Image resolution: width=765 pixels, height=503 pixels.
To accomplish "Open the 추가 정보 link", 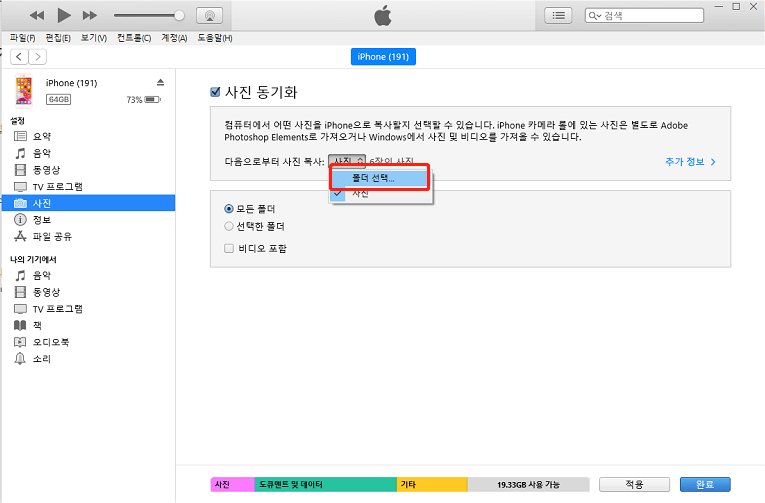I will tap(690, 161).
